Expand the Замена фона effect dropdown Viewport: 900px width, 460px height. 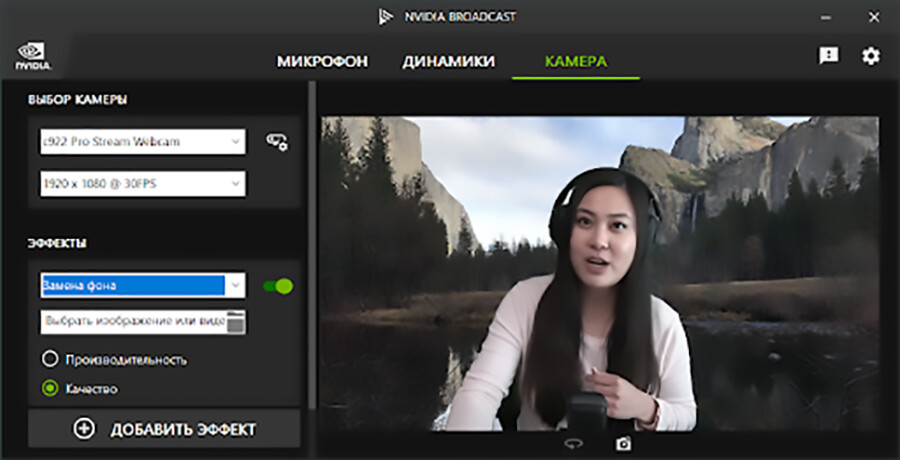click(143, 285)
